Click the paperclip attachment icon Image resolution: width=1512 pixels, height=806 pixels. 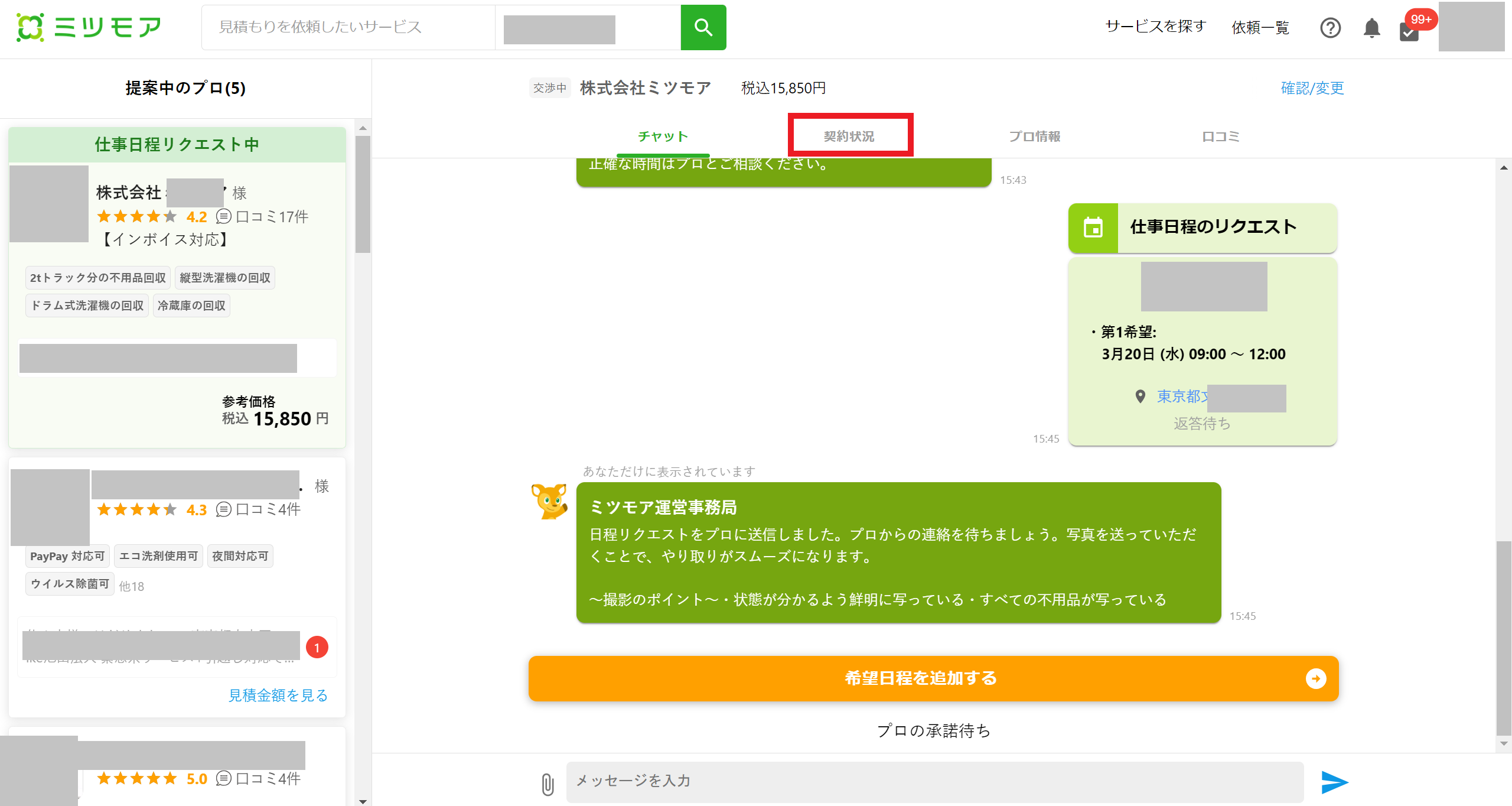click(548, 784)
